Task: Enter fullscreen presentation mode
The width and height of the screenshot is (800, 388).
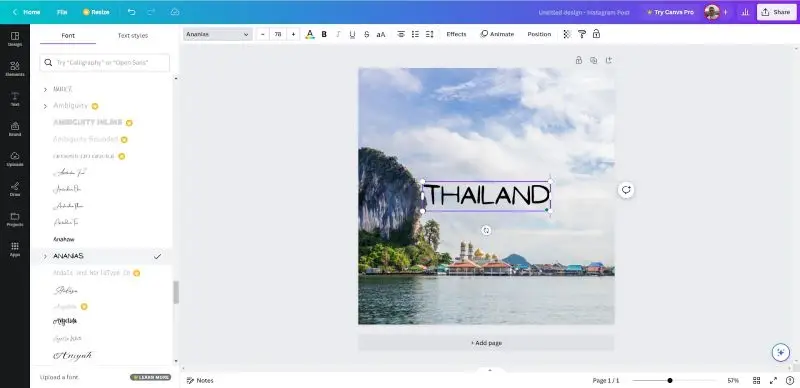Action: point(773,380)
